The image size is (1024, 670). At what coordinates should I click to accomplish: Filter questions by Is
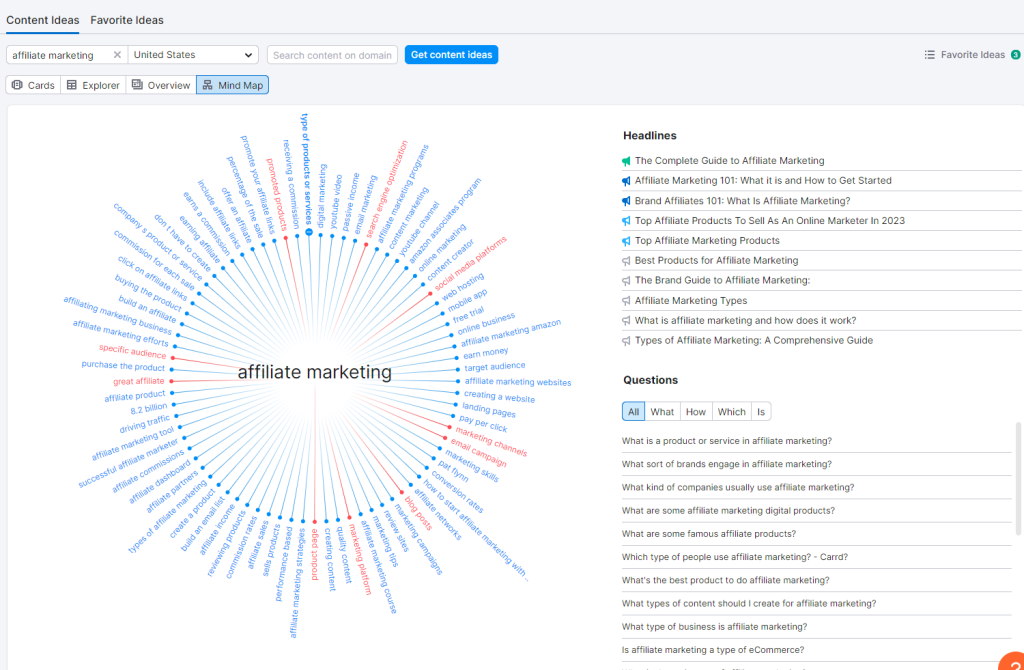(761, 411)
